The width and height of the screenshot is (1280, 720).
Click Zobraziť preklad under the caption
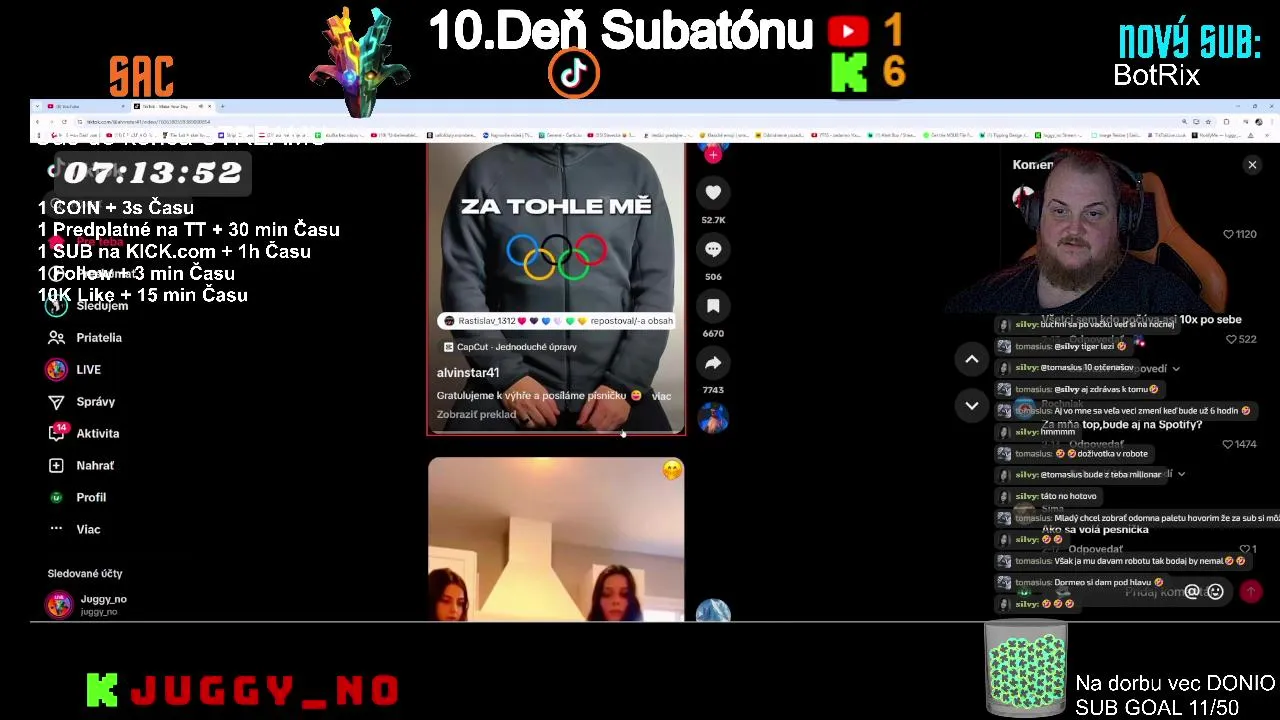(476, 415)
